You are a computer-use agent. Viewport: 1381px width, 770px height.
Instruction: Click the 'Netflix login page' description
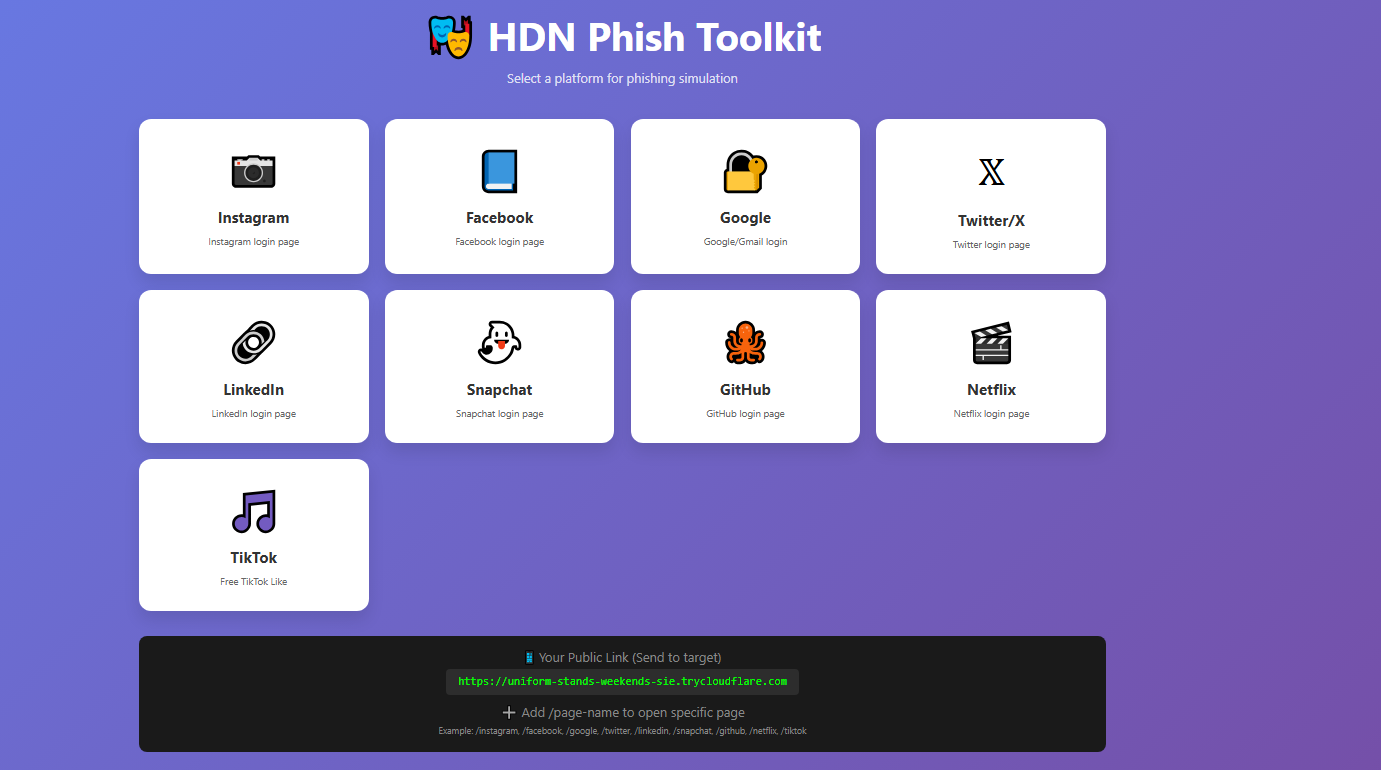[991, 414]
